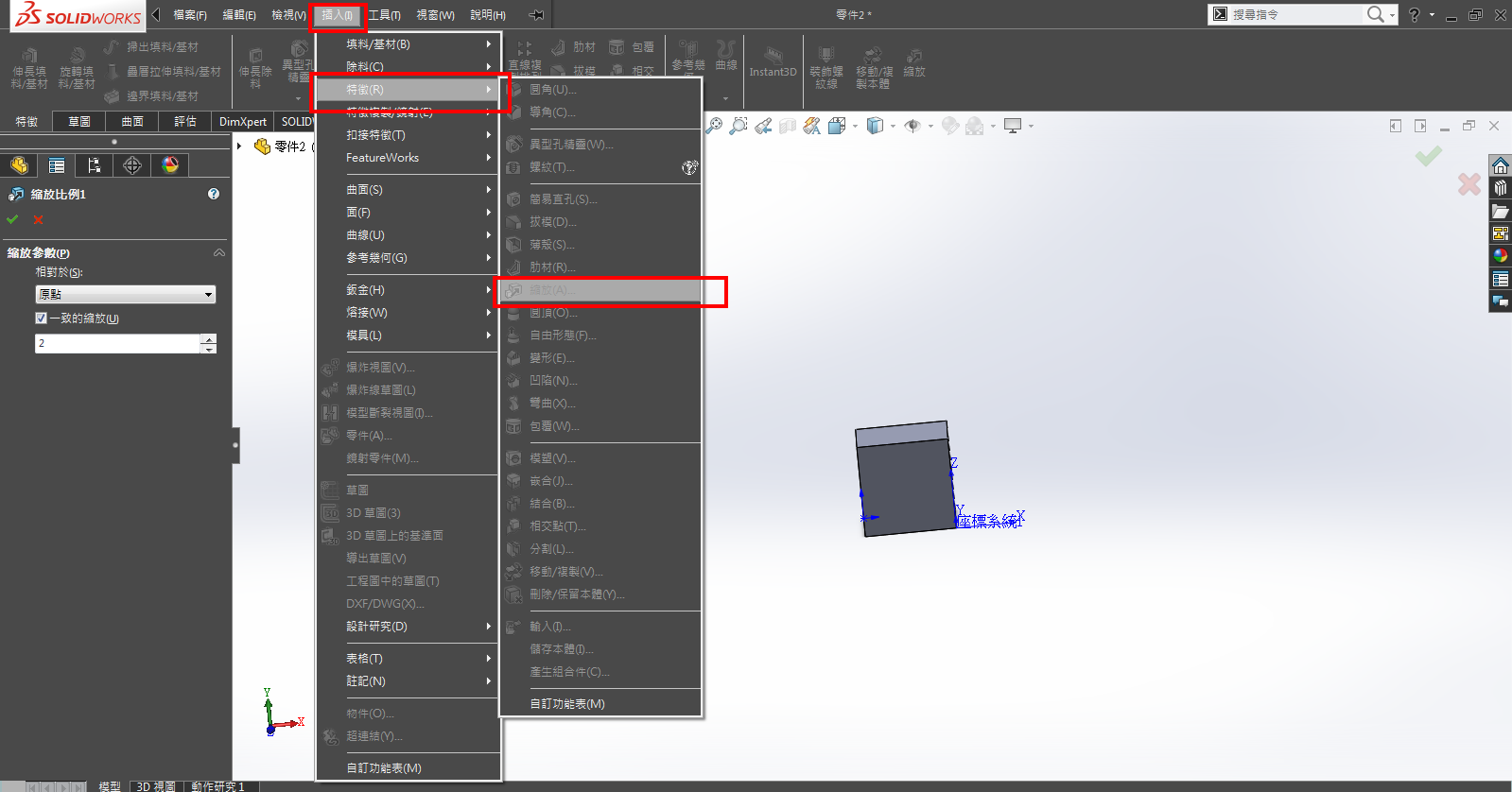
Task: Open the DisplayManager color ball tab
Action: tap(170, 165)
